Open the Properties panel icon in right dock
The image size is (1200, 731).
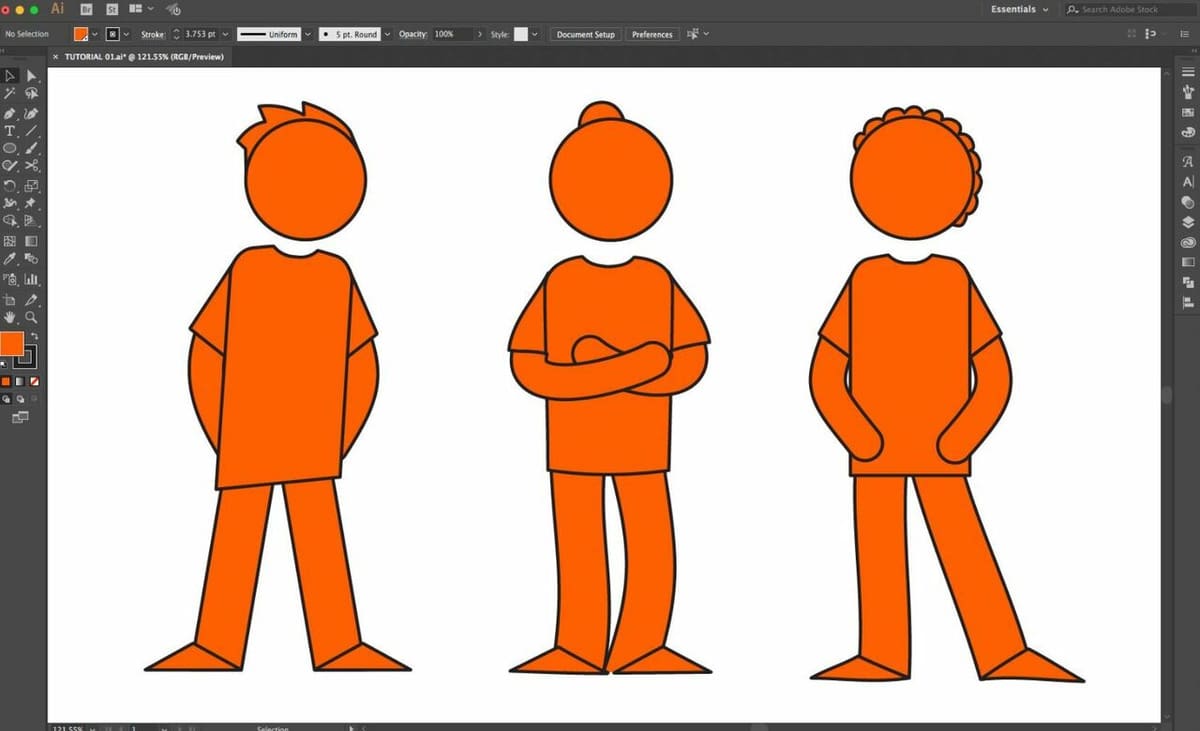coord(1188,72)
